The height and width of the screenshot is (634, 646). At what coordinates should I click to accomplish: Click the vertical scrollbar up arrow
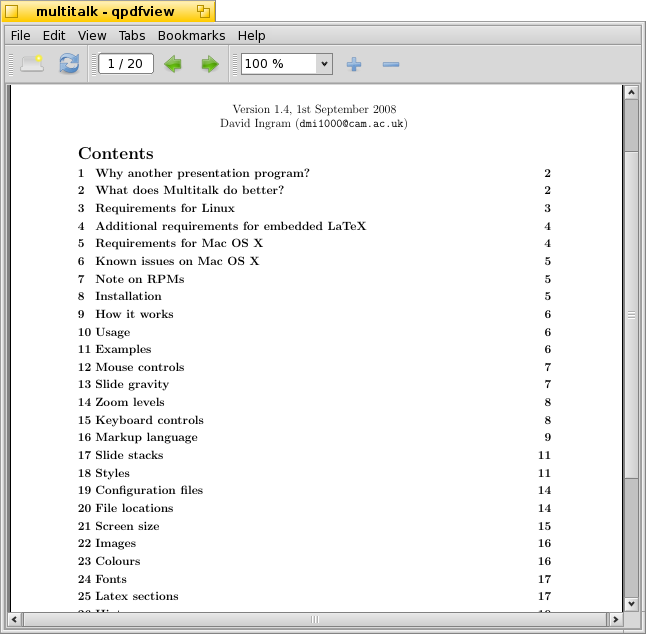tap(631, 92)
